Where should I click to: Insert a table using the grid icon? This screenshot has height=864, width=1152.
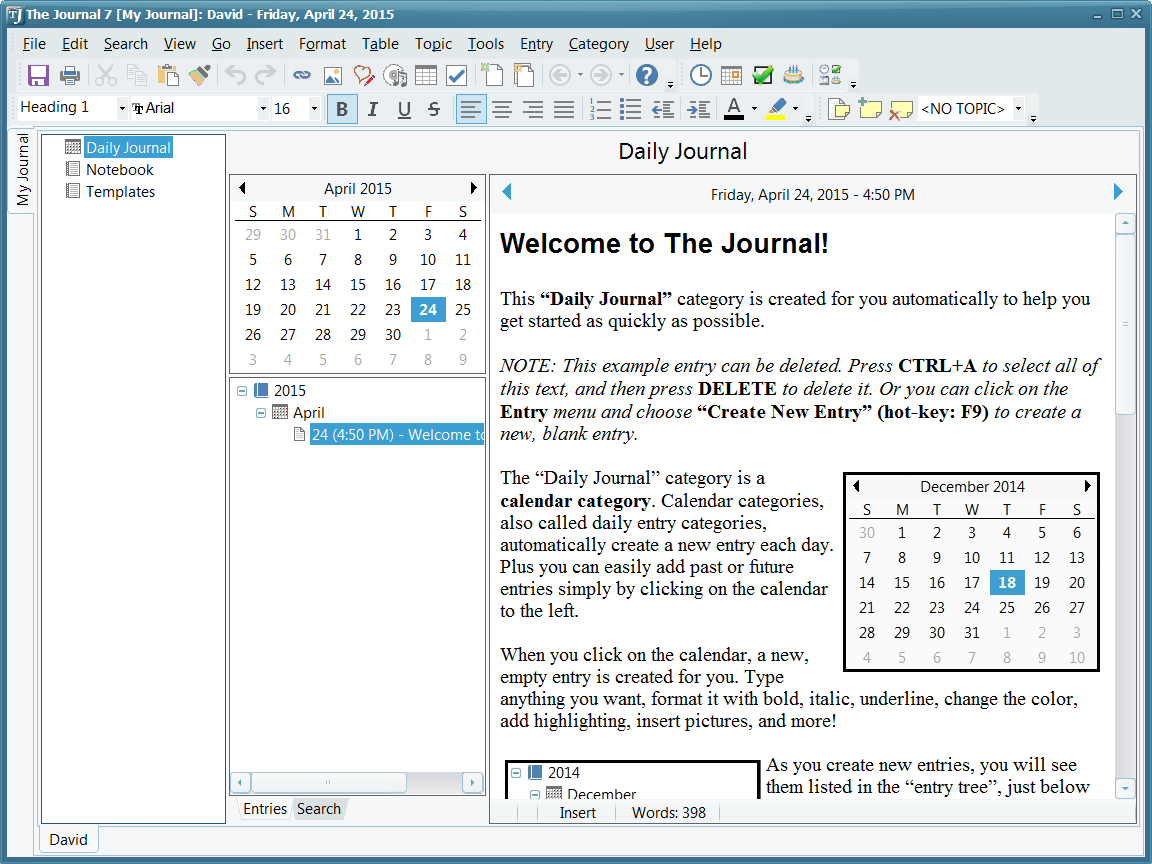(x=425, y=75)
